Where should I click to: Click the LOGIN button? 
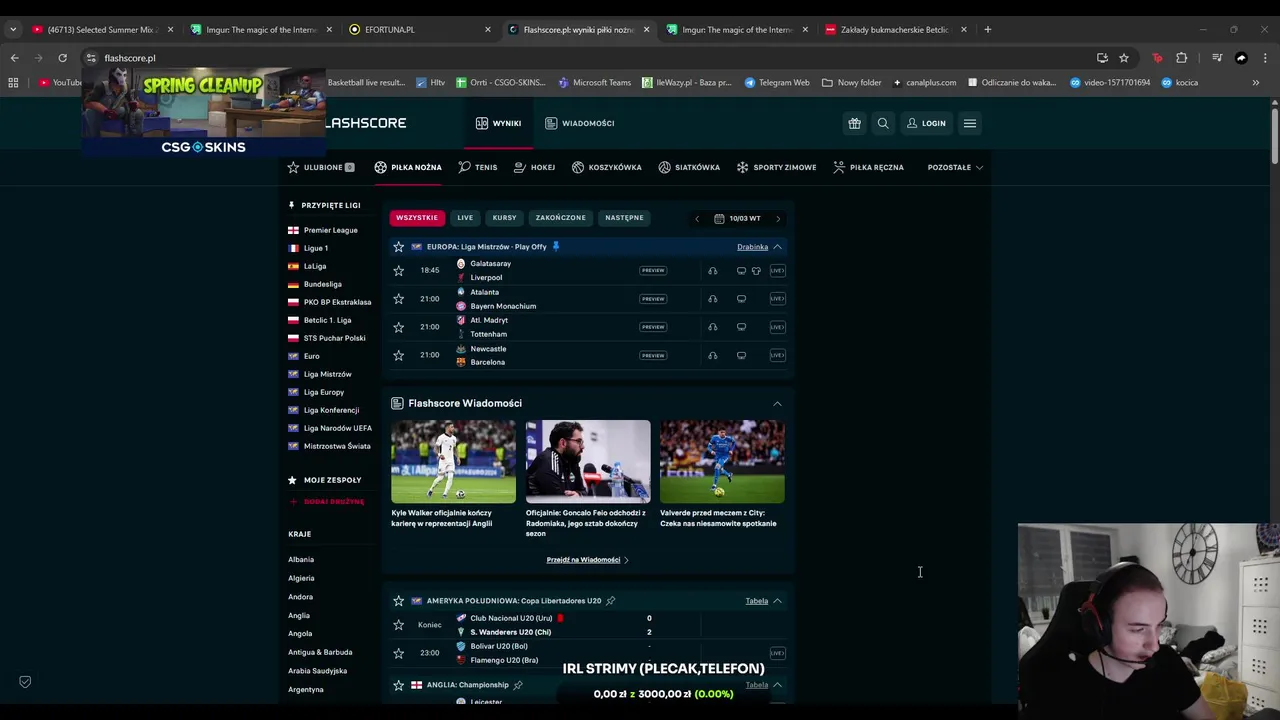[926, 123]
